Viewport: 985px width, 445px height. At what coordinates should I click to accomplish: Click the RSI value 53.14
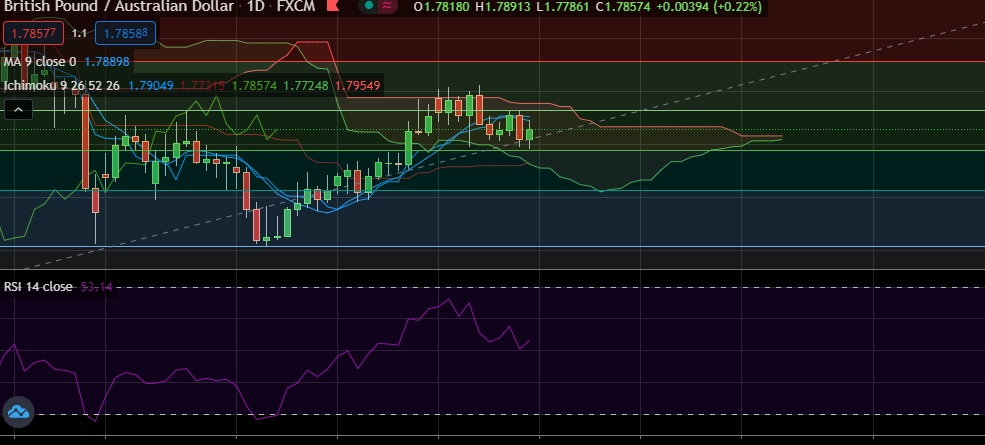tap(97, 287)
